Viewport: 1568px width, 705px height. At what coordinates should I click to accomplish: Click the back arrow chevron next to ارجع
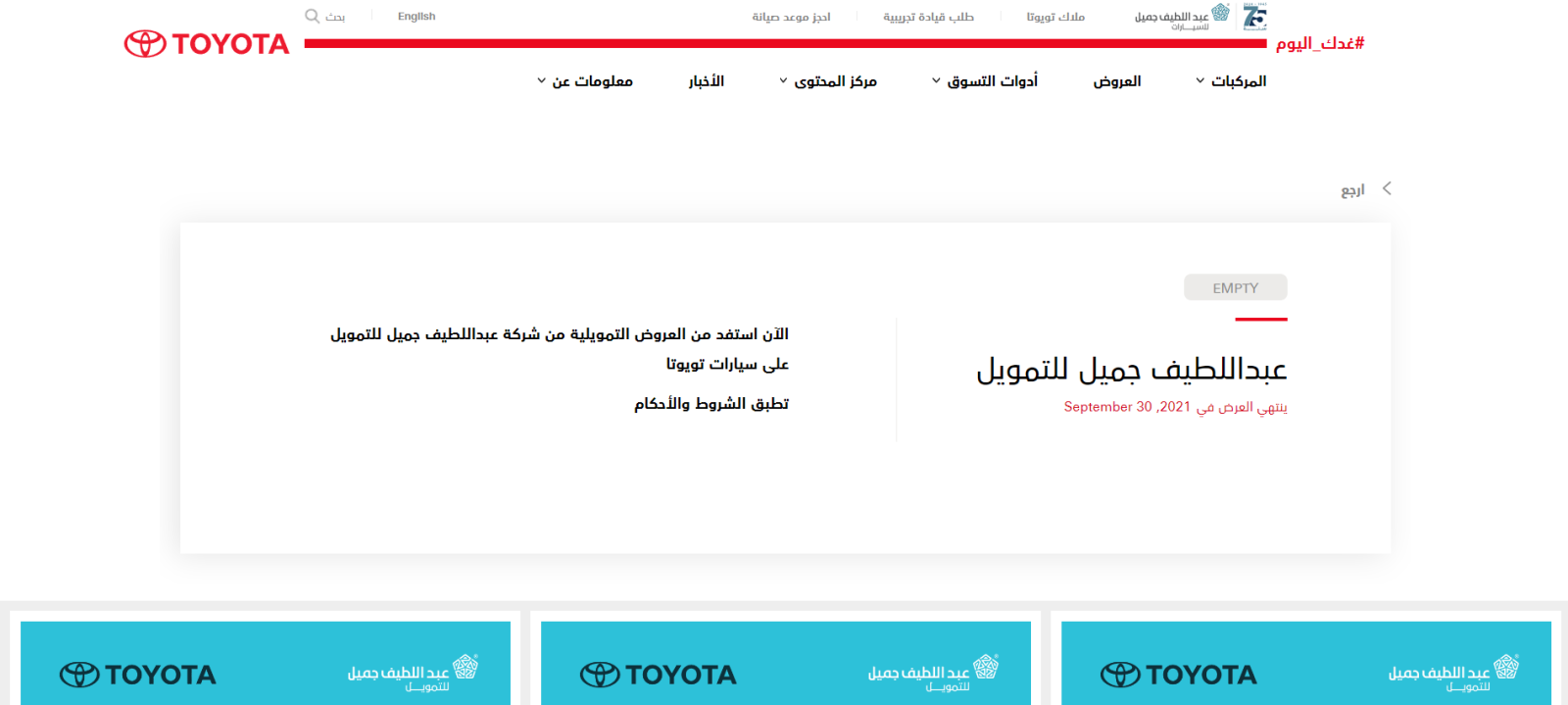pyautogui.click(x=1387, y=188)
